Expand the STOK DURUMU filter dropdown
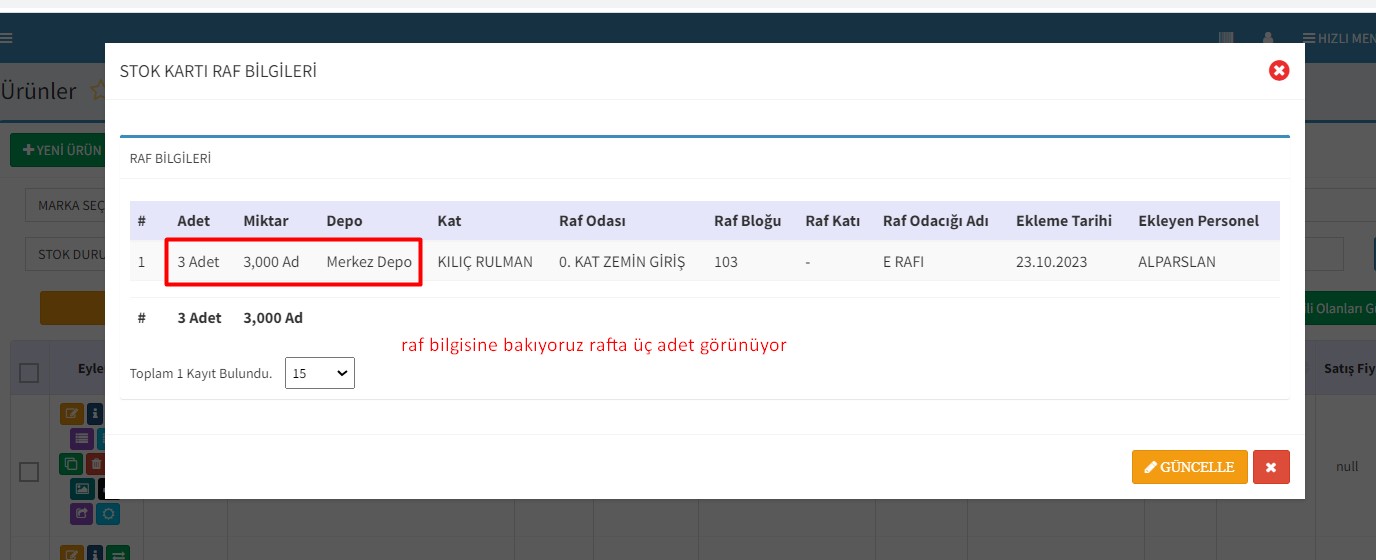This screenshot has width=1376, height=560. (66, 254)
